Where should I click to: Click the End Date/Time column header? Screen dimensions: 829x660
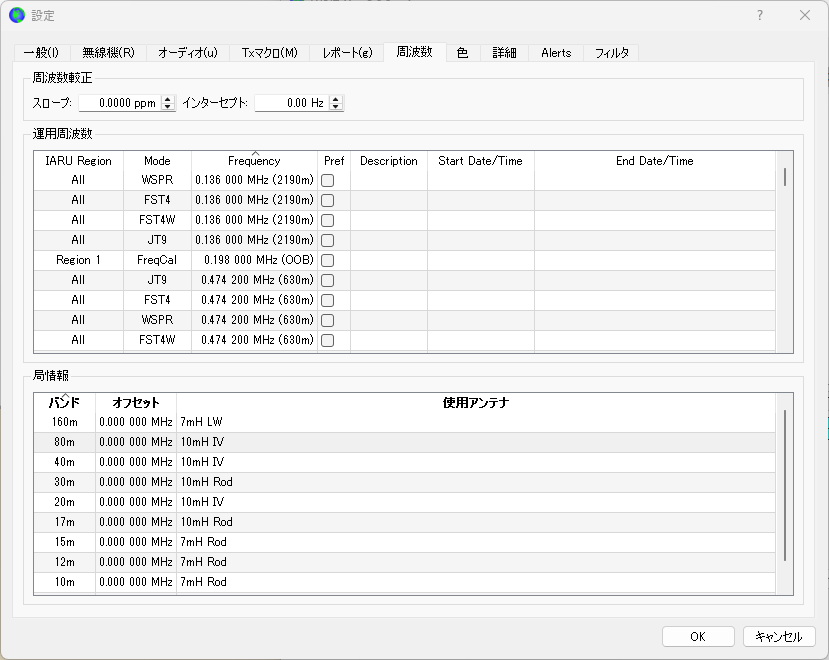tap(655, 161)
